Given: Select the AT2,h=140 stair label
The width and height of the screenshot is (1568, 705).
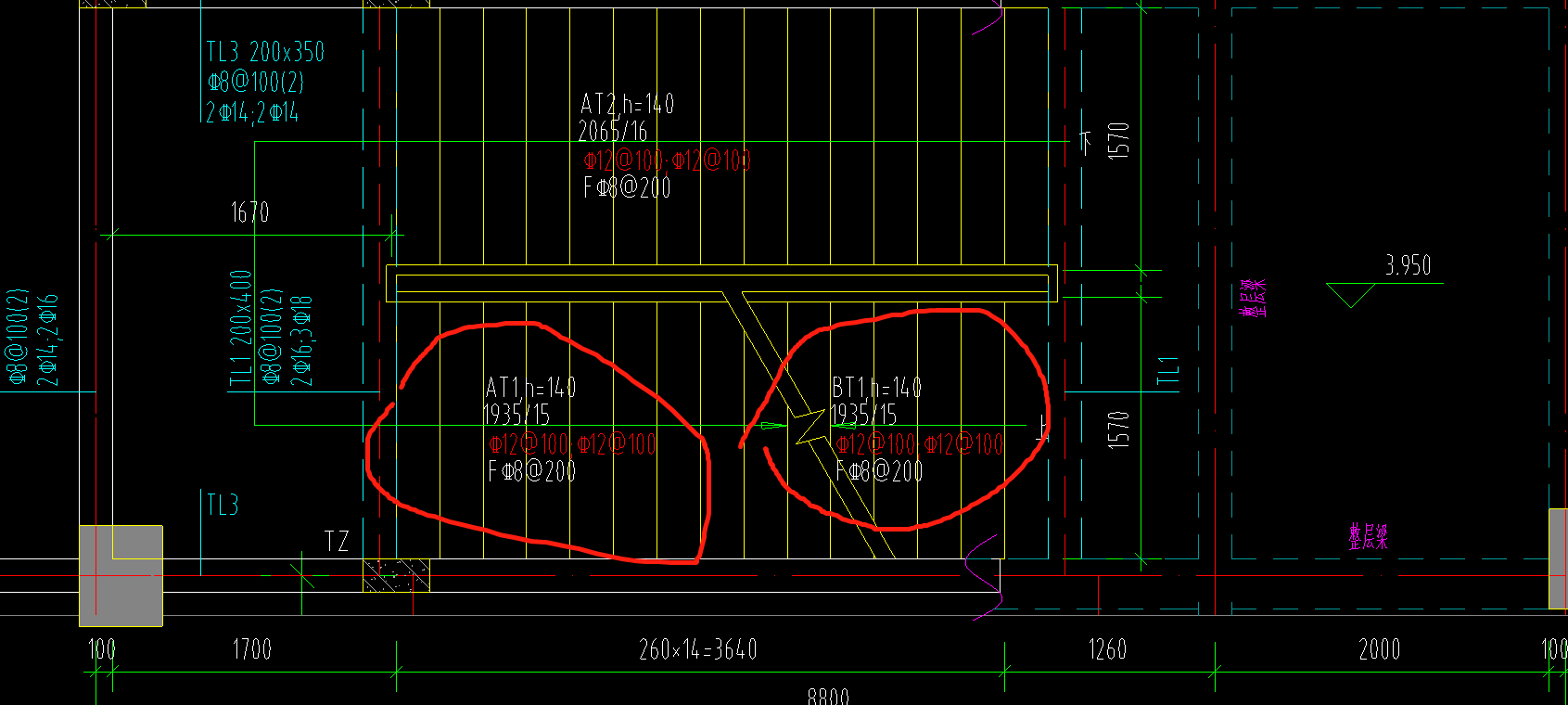Looking at the screenshot, I should [x=628, y=103].
